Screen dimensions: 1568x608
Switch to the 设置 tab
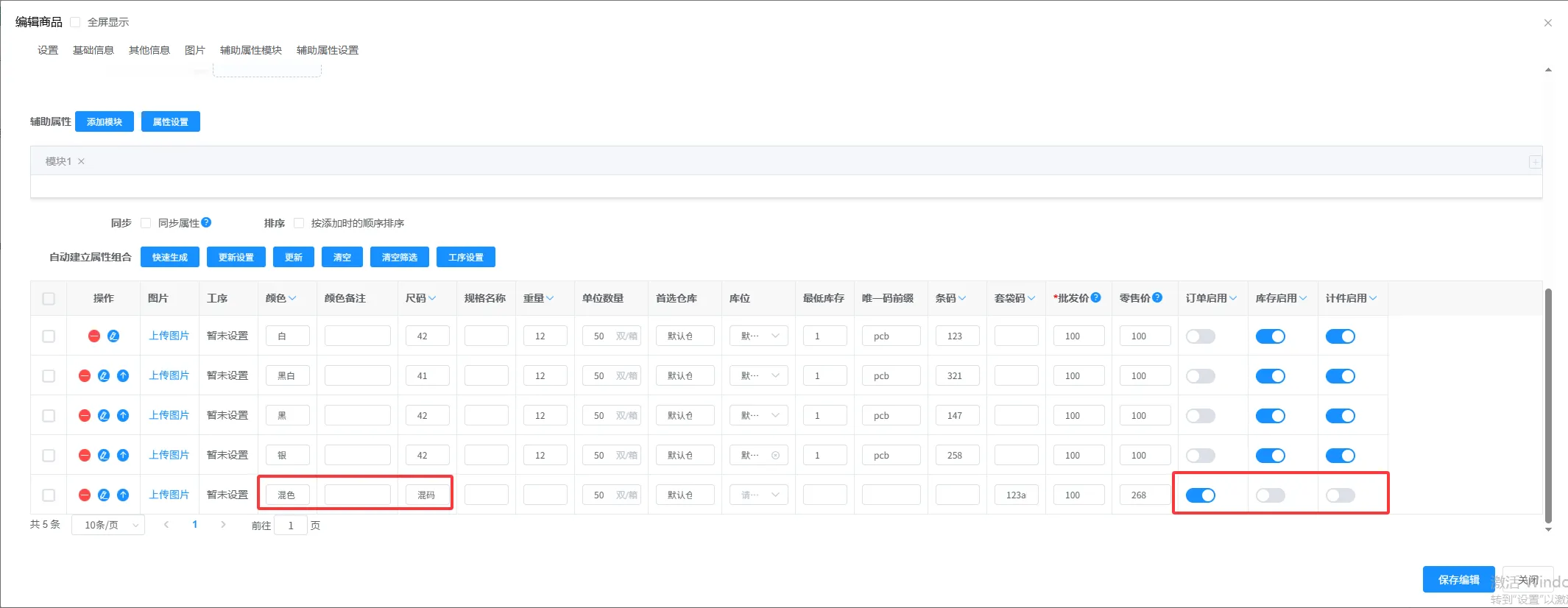(48, 50)
